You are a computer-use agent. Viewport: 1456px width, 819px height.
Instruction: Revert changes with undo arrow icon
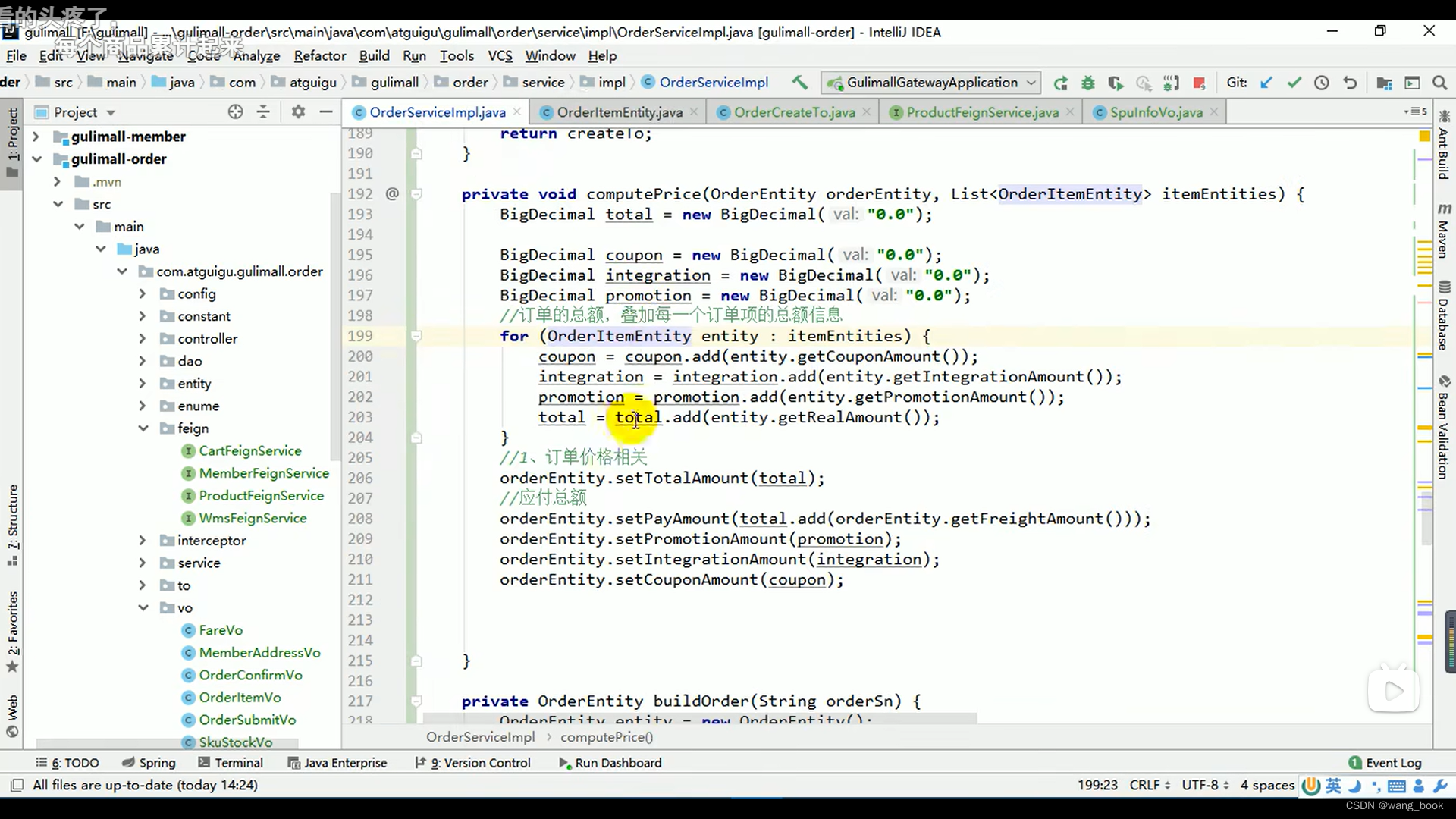(1350, 83)
